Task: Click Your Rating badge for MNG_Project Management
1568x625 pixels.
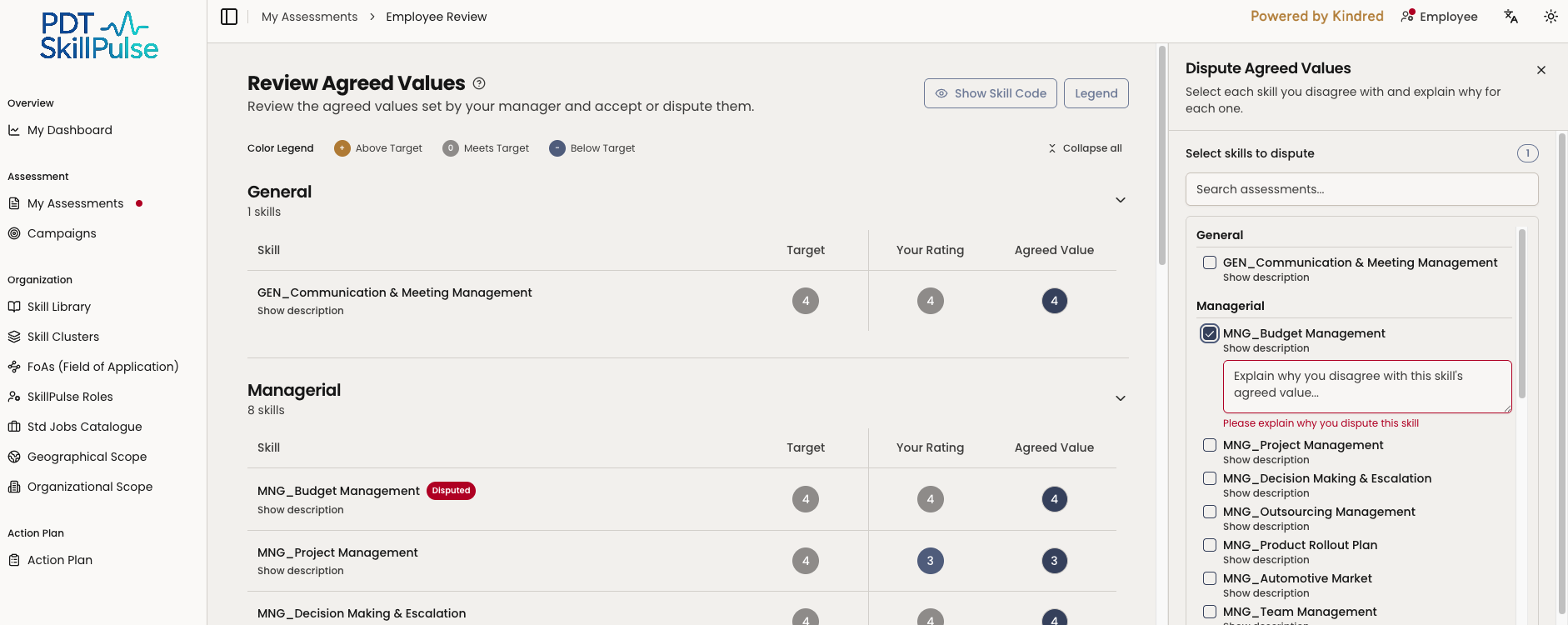Action: 931,561
